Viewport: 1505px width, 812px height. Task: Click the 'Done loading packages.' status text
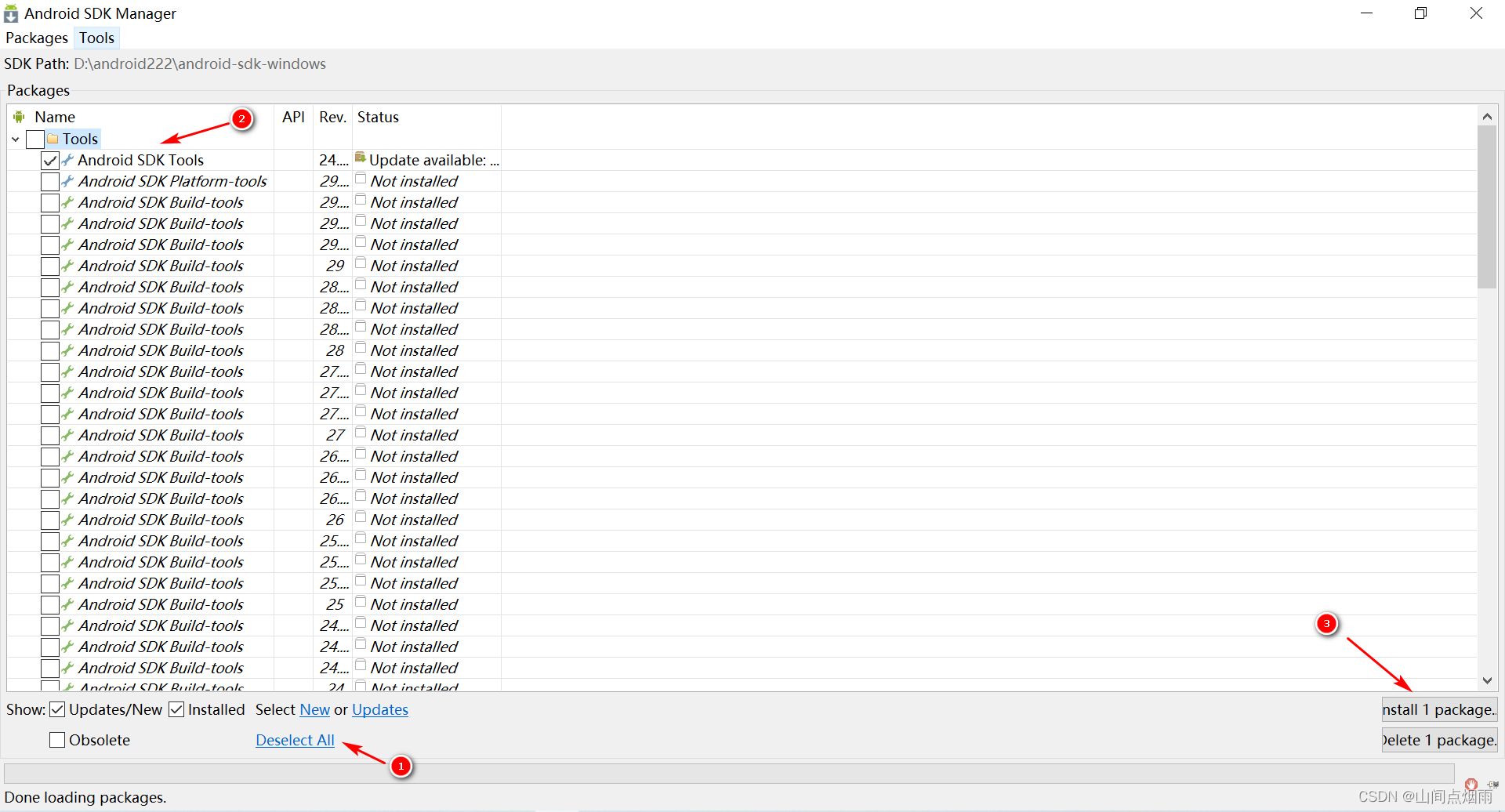point(85,797)
